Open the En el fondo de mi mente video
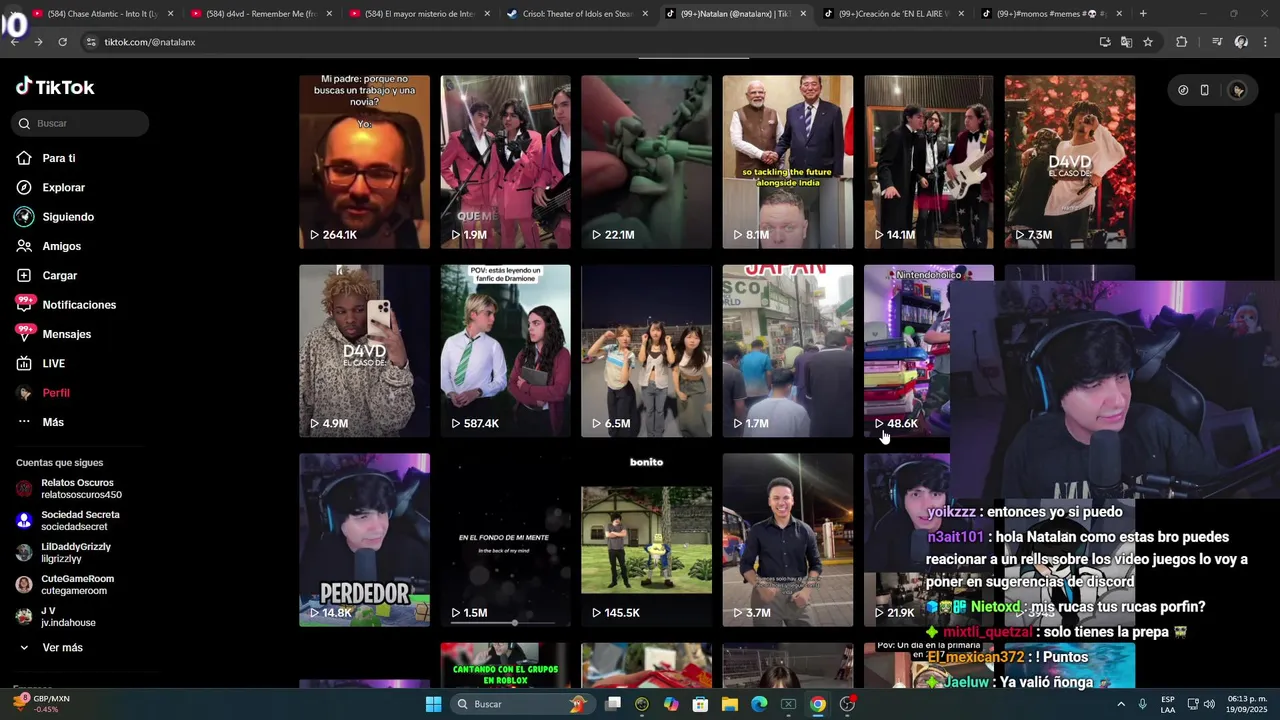Screen dimensions: 1280x720 coord(505,540)
